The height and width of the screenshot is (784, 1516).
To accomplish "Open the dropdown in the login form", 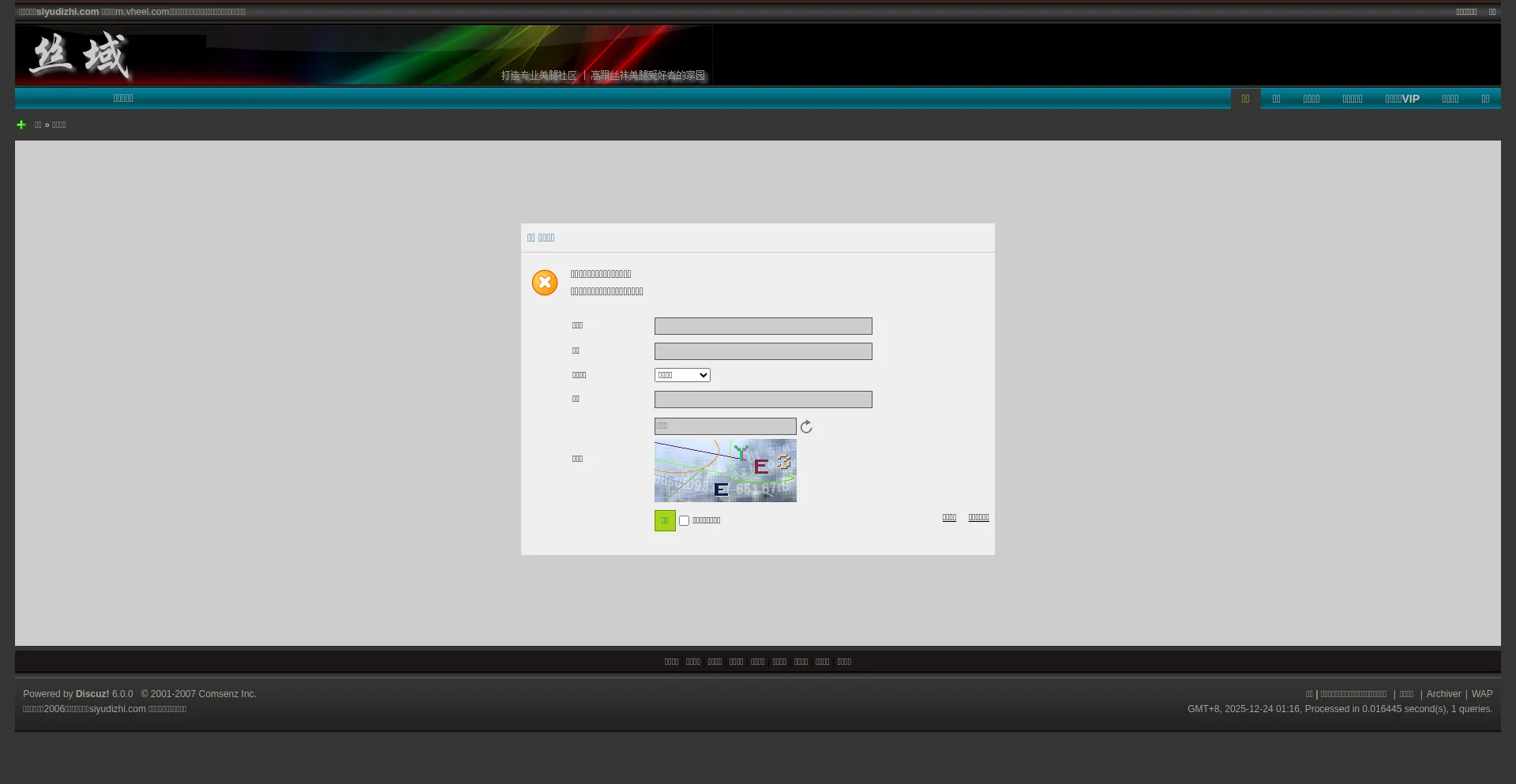I will click(x=682, y=375).
